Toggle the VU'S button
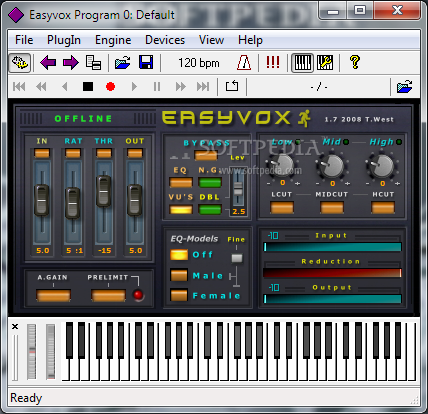The width and height of the screenshot is (428, 414). pyautogui.click(x=181, y=209)
